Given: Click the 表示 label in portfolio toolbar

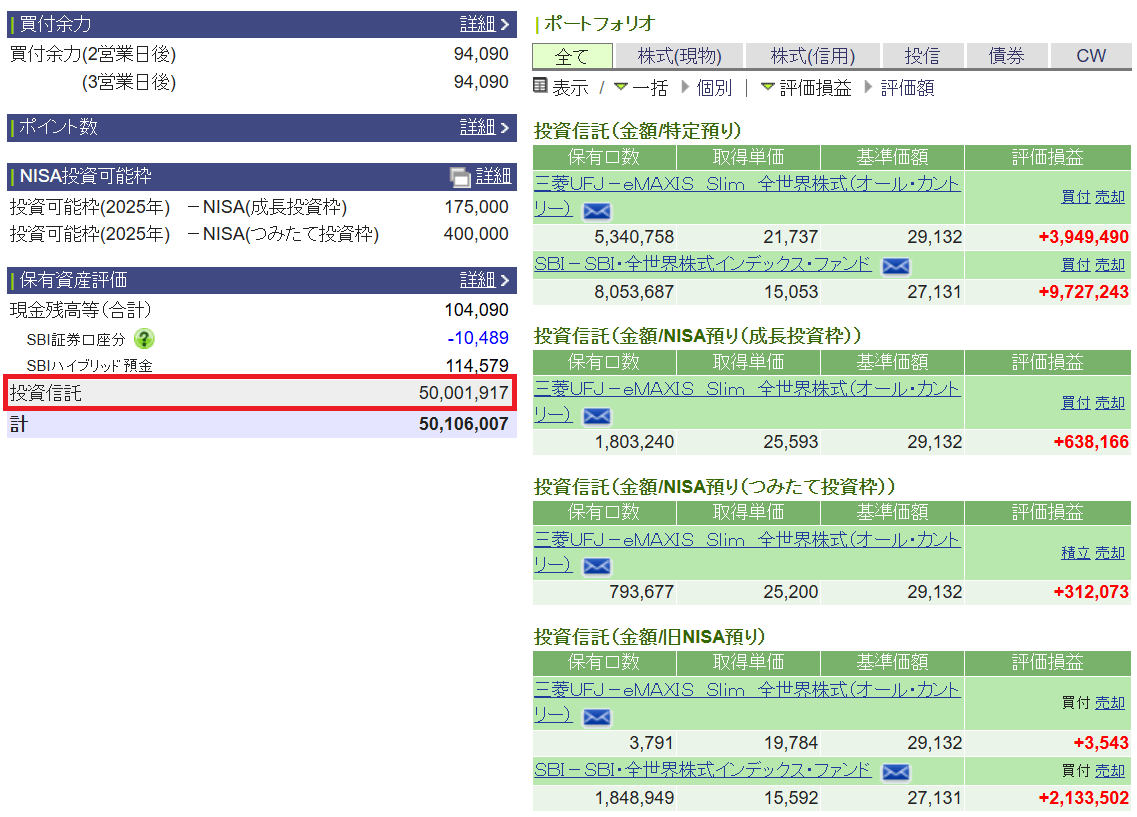Looking at the screenshot, I should point(570,88).
